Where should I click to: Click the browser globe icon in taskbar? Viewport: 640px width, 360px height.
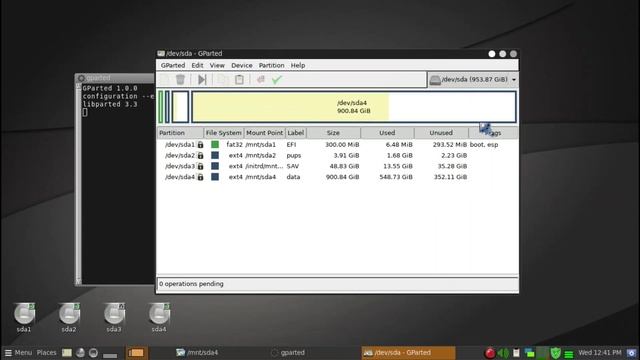(x=80, y=353)
